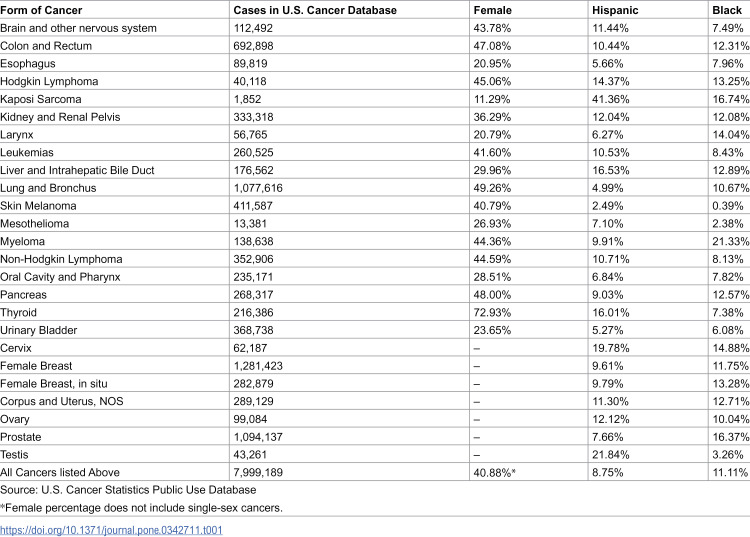Click the Black column header
Image resolution: width=750 pixels, height=537 pixels.
point(727,10)
